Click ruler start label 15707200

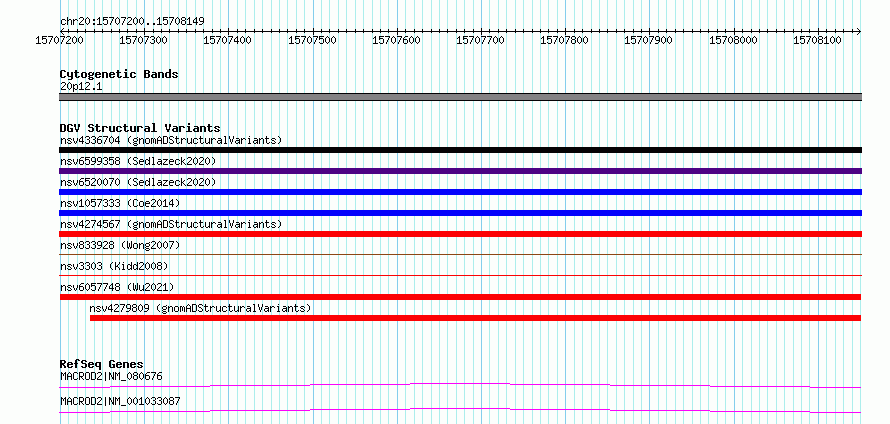point(60,40)
